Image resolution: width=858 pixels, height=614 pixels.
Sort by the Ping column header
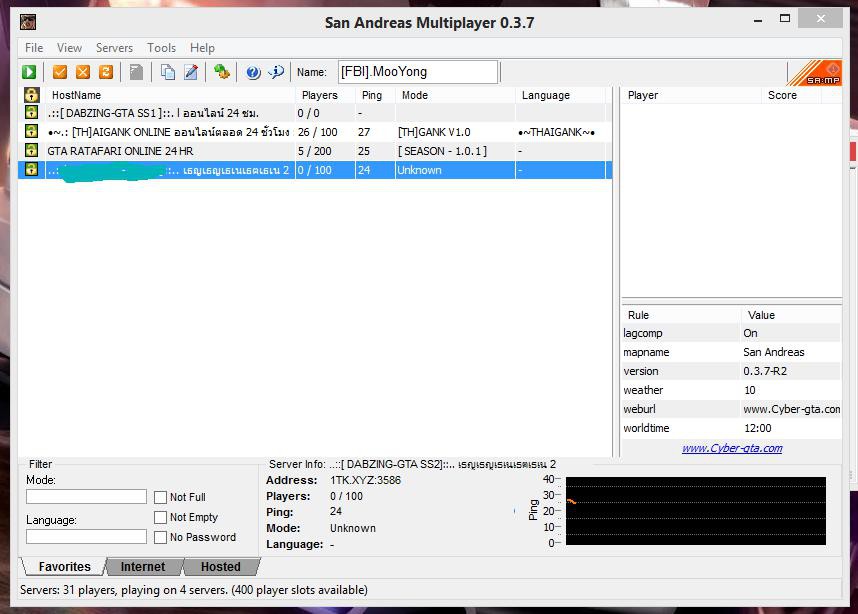[x=375, y=95]
